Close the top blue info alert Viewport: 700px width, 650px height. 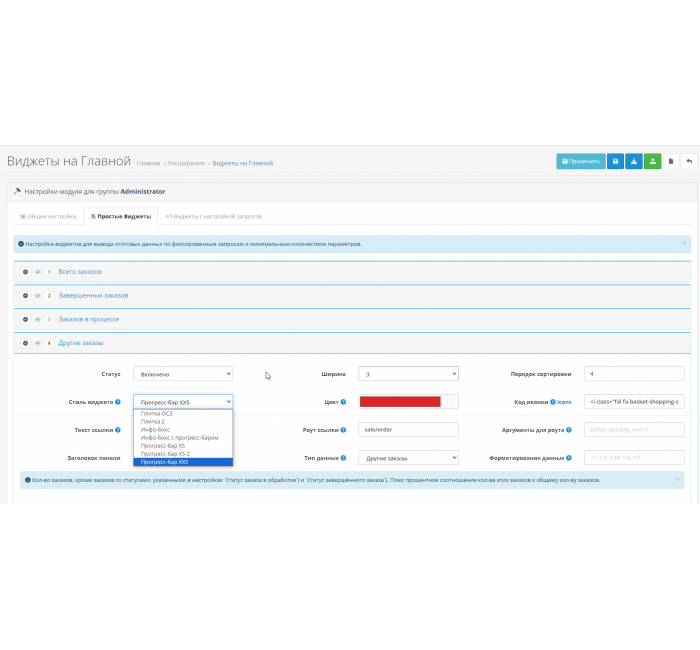[684, 243]
